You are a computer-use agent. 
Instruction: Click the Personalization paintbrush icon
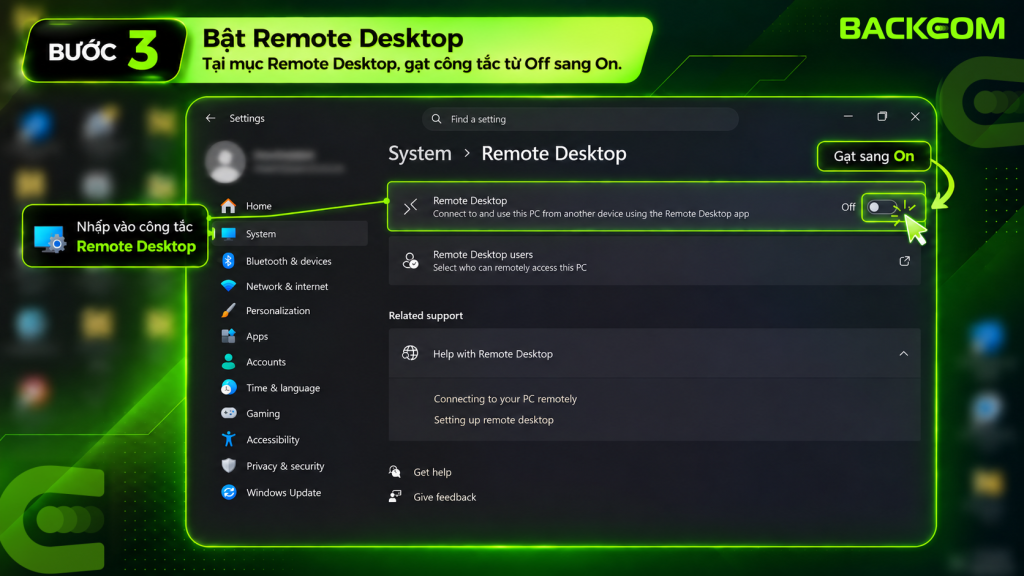pyautogui.click(x=228, y=311)
